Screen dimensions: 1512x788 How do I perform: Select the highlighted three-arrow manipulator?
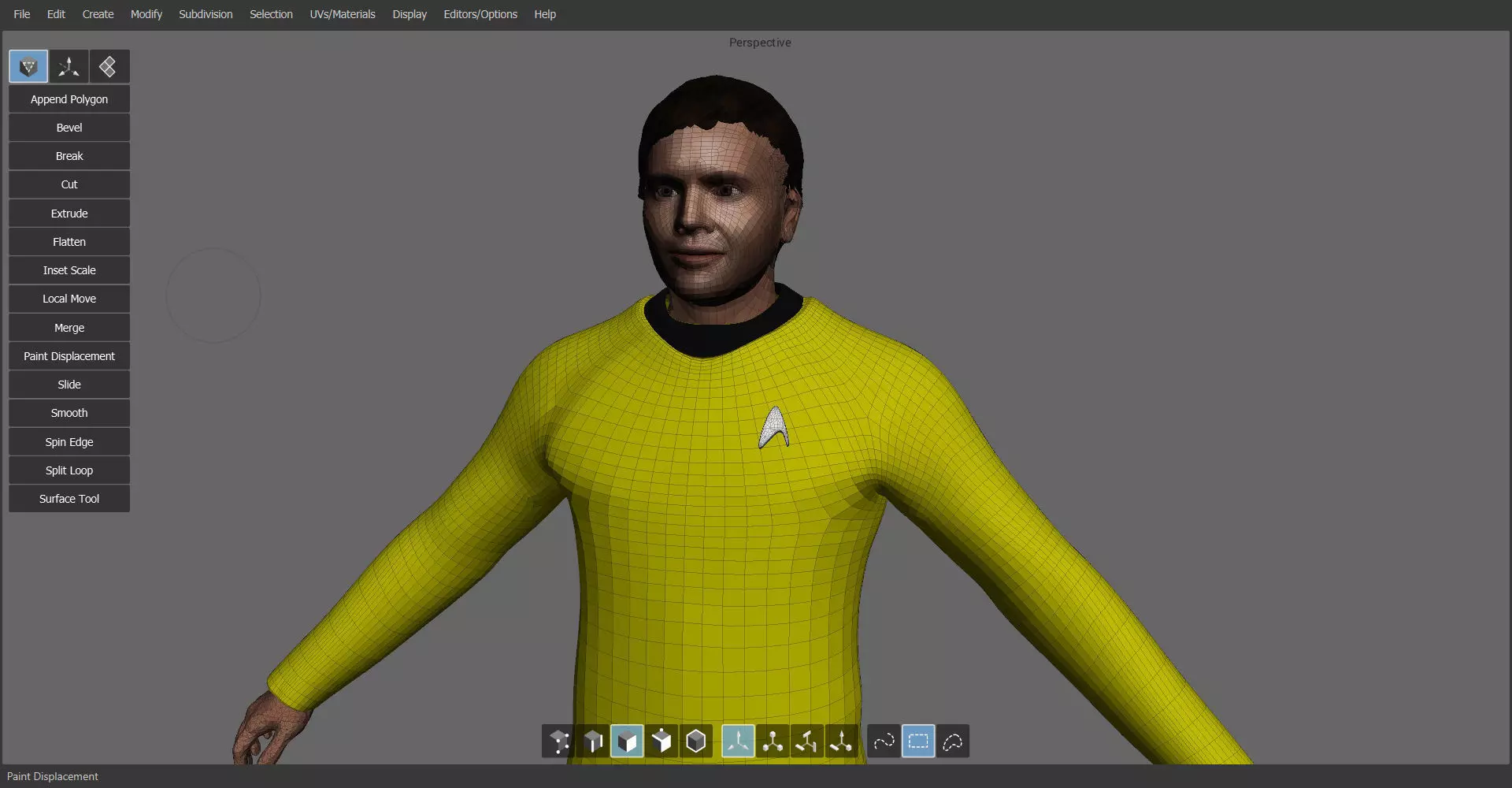739,742
